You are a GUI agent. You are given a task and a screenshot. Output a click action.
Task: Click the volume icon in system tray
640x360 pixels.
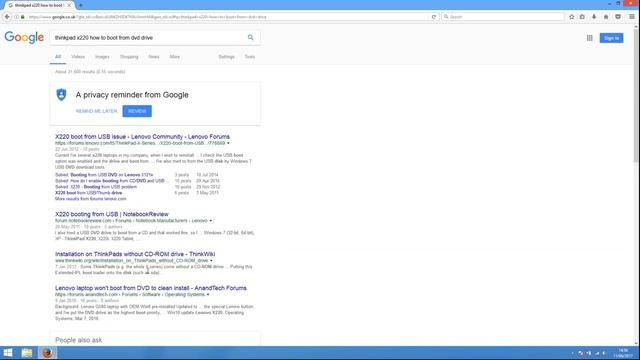604,353
